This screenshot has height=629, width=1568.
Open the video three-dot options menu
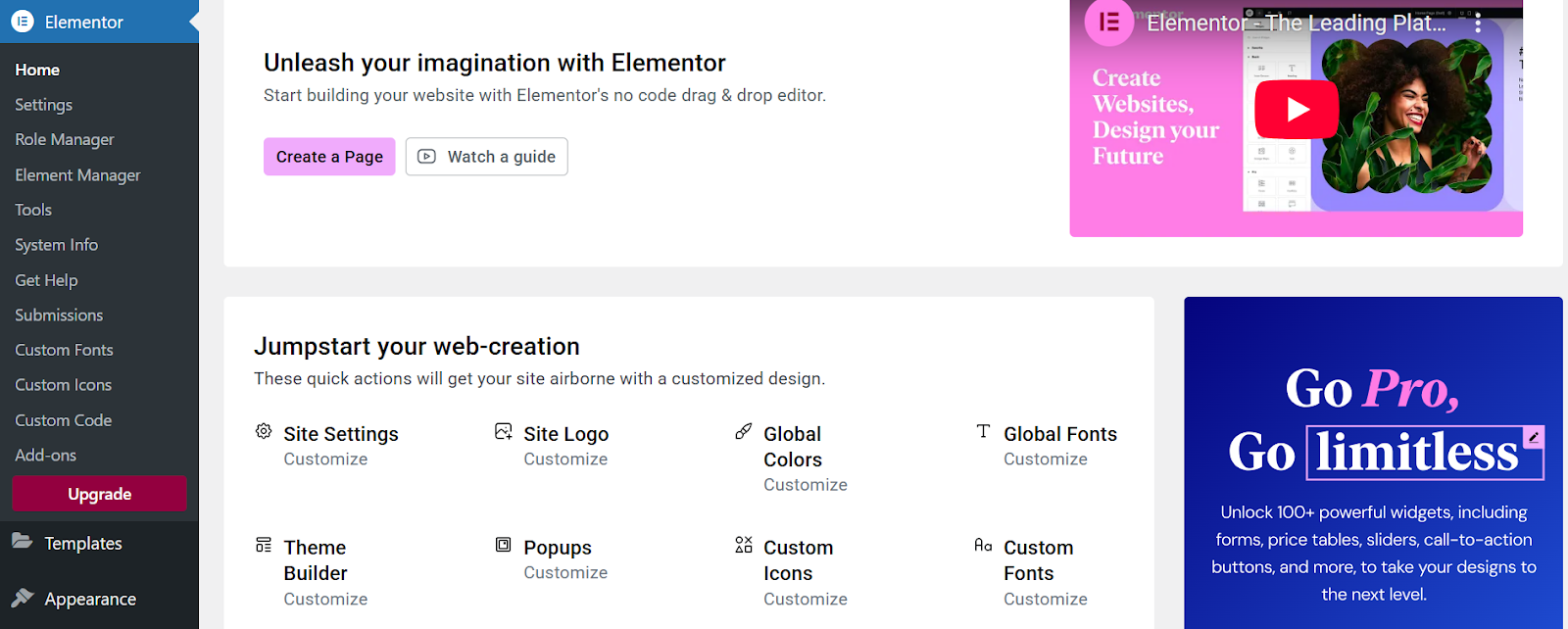pyautogui.click(x=1478, y=24)
